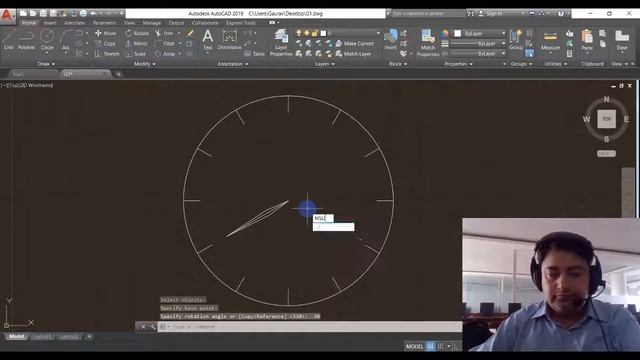
Task: Open the Annotate ribbon tab
Action: point(74,23)
